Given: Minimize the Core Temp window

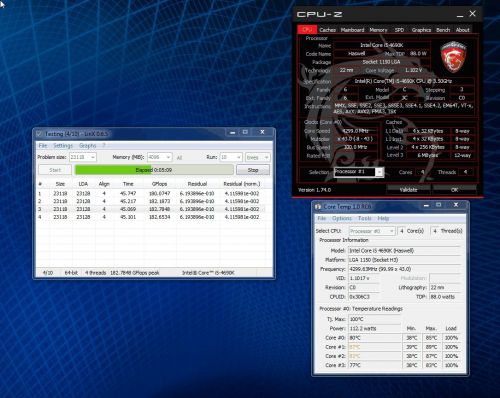Looking at the screenshot, I should (x=426, y=205).
